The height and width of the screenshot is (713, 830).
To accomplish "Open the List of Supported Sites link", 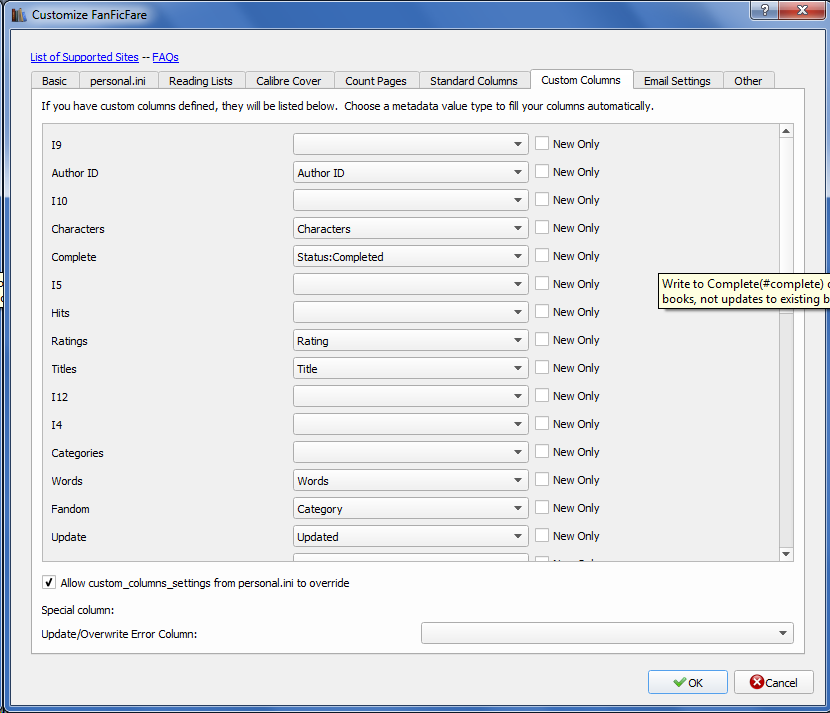I will pos(84,57).
